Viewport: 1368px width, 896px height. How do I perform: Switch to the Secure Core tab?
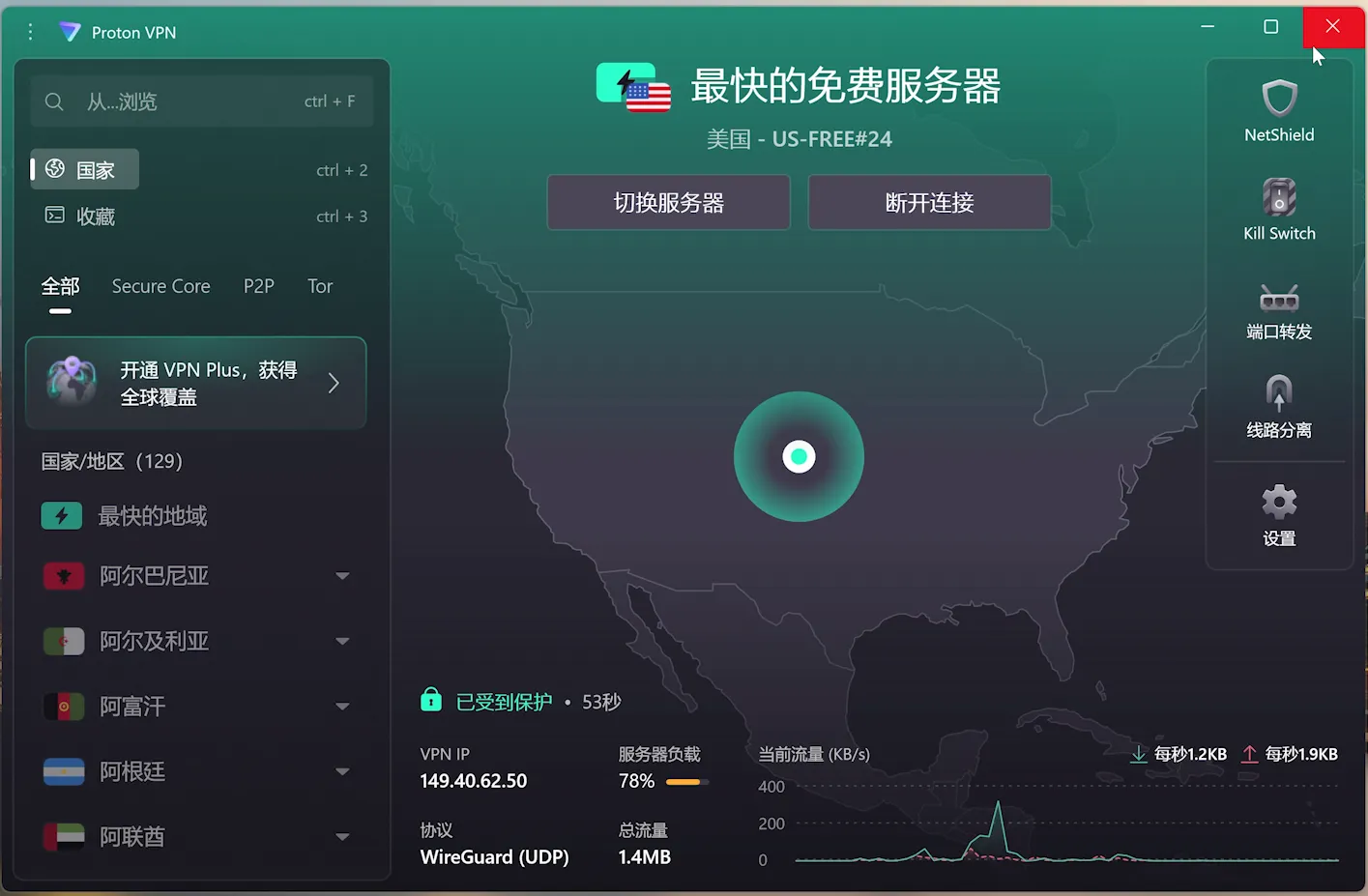(160, 287)
